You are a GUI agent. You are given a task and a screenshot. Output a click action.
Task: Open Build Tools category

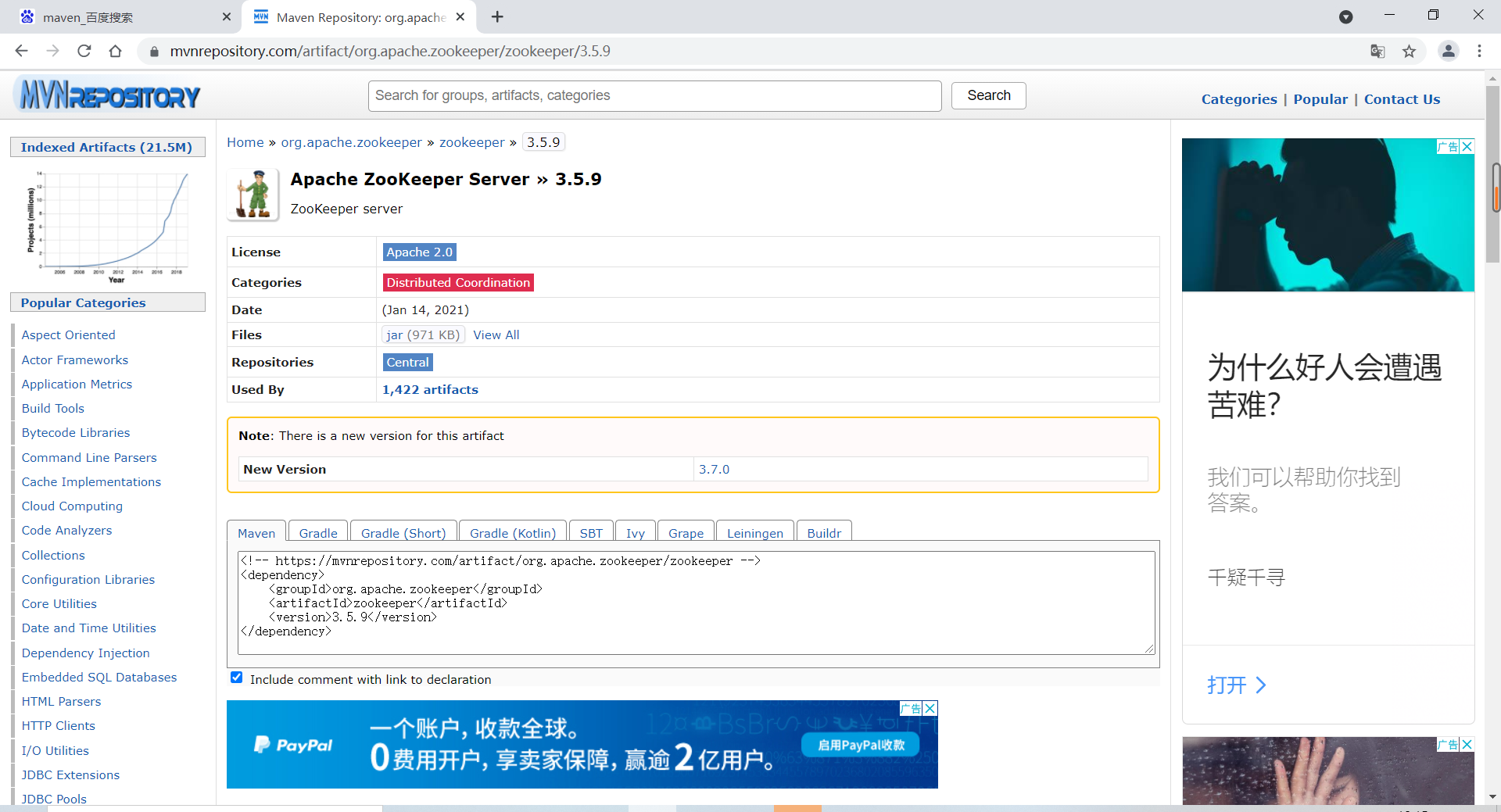[x=52, y=408]
